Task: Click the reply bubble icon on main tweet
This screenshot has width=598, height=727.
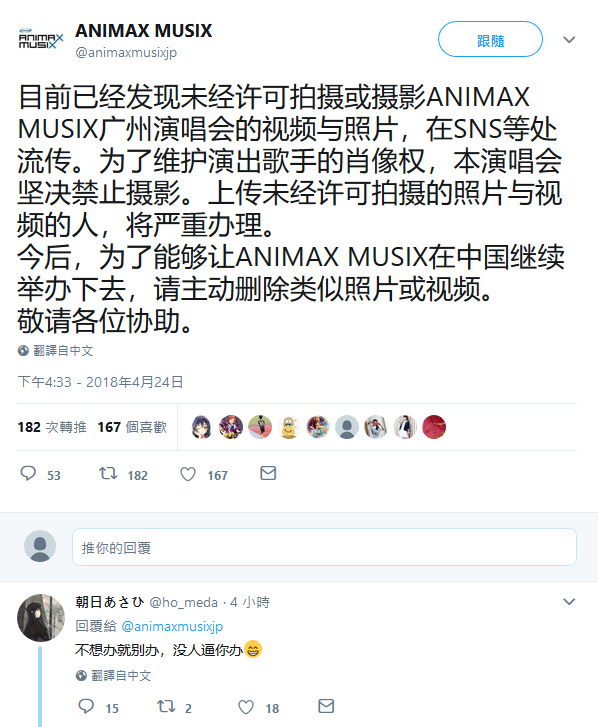Action: coord(28,473)
